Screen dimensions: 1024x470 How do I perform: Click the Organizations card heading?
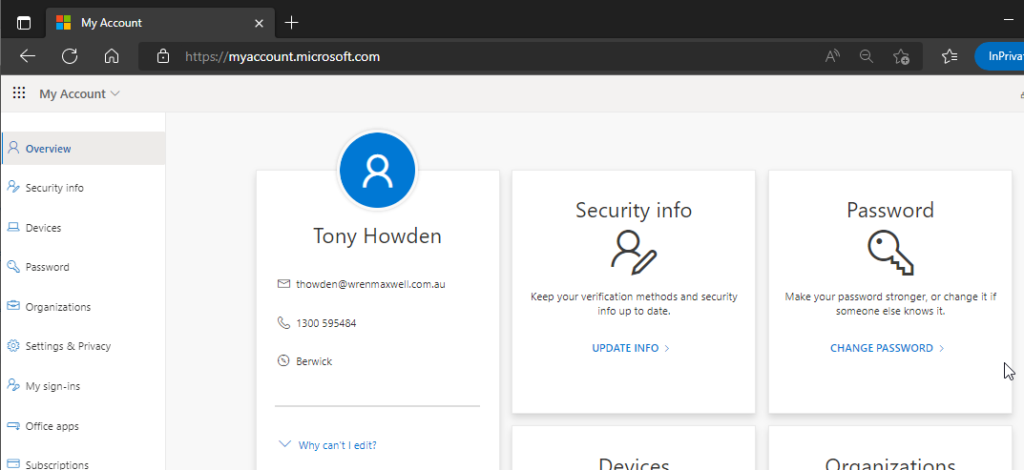[890, 463]
